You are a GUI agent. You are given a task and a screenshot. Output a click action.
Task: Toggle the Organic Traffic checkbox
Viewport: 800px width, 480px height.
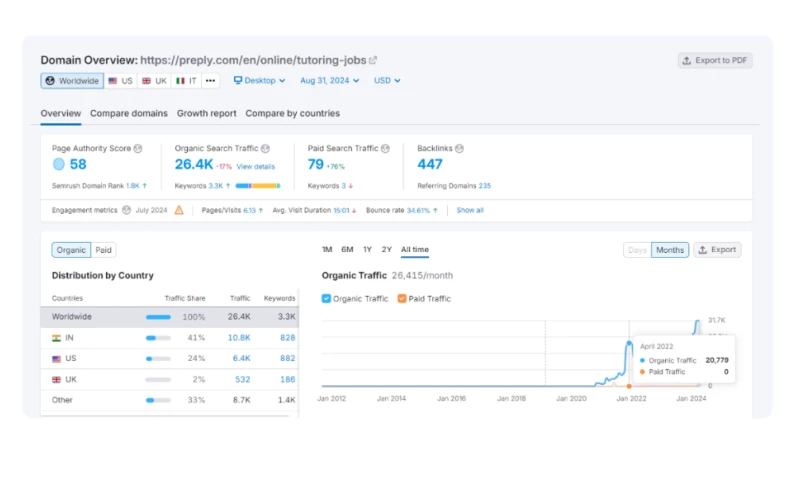point(326,298)
